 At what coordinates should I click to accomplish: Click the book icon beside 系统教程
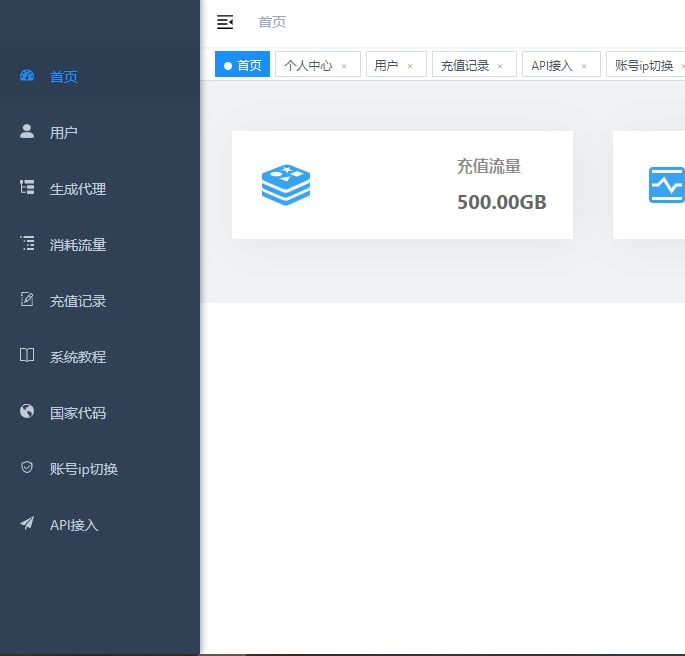point(27,356)
